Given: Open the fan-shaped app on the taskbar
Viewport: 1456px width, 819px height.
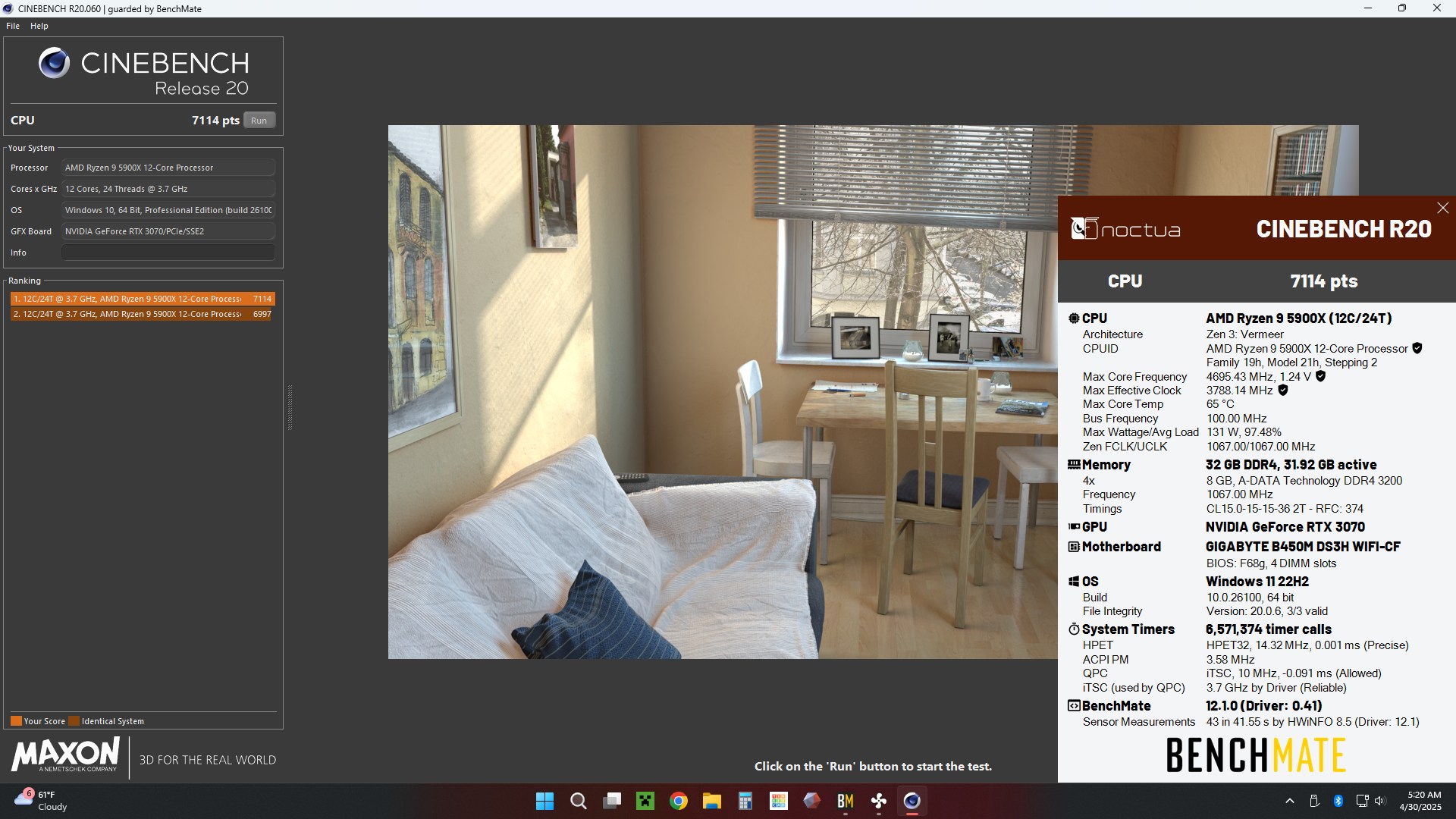Looking at the screenshot, I should click(x=878, y=801).
